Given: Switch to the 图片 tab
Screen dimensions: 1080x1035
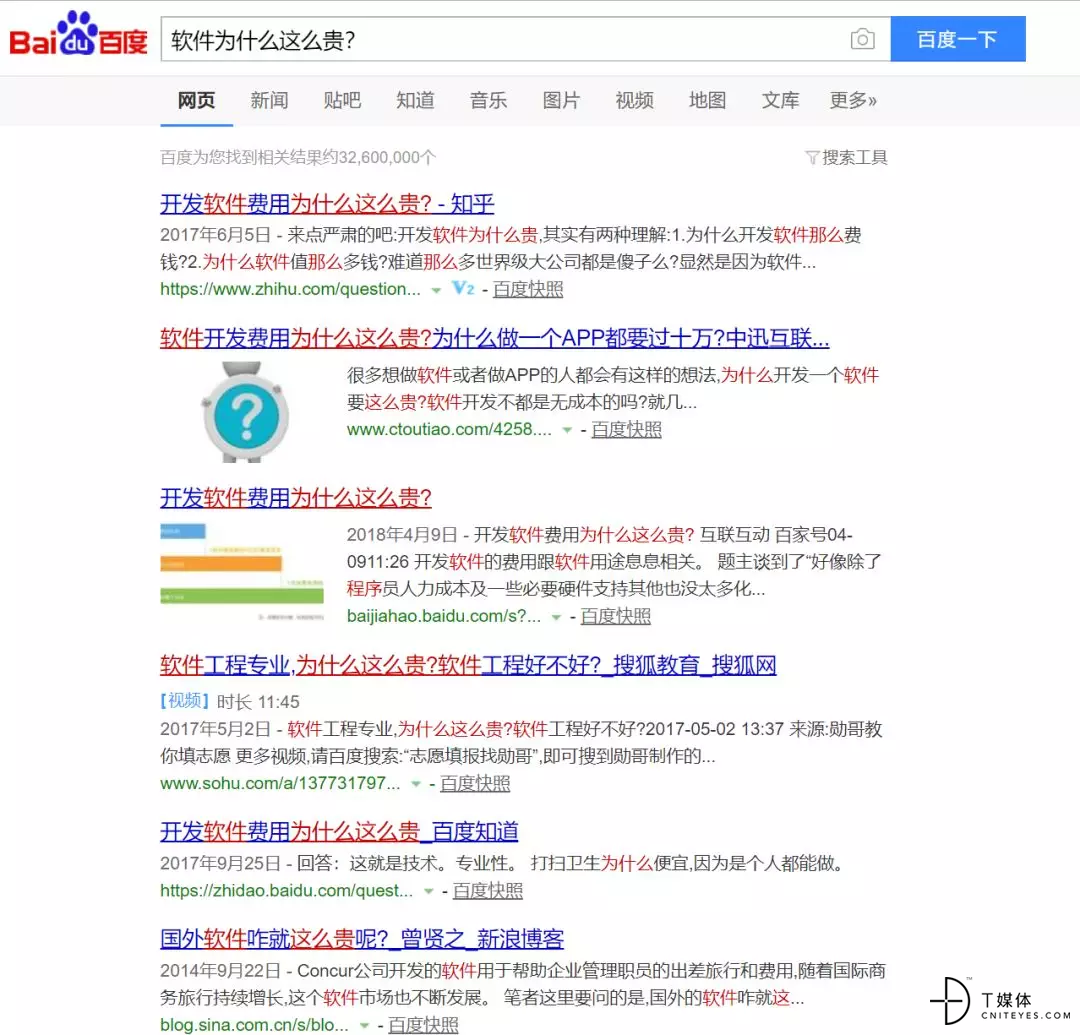Looking at the screenshot, I should [x=561, y=101].
